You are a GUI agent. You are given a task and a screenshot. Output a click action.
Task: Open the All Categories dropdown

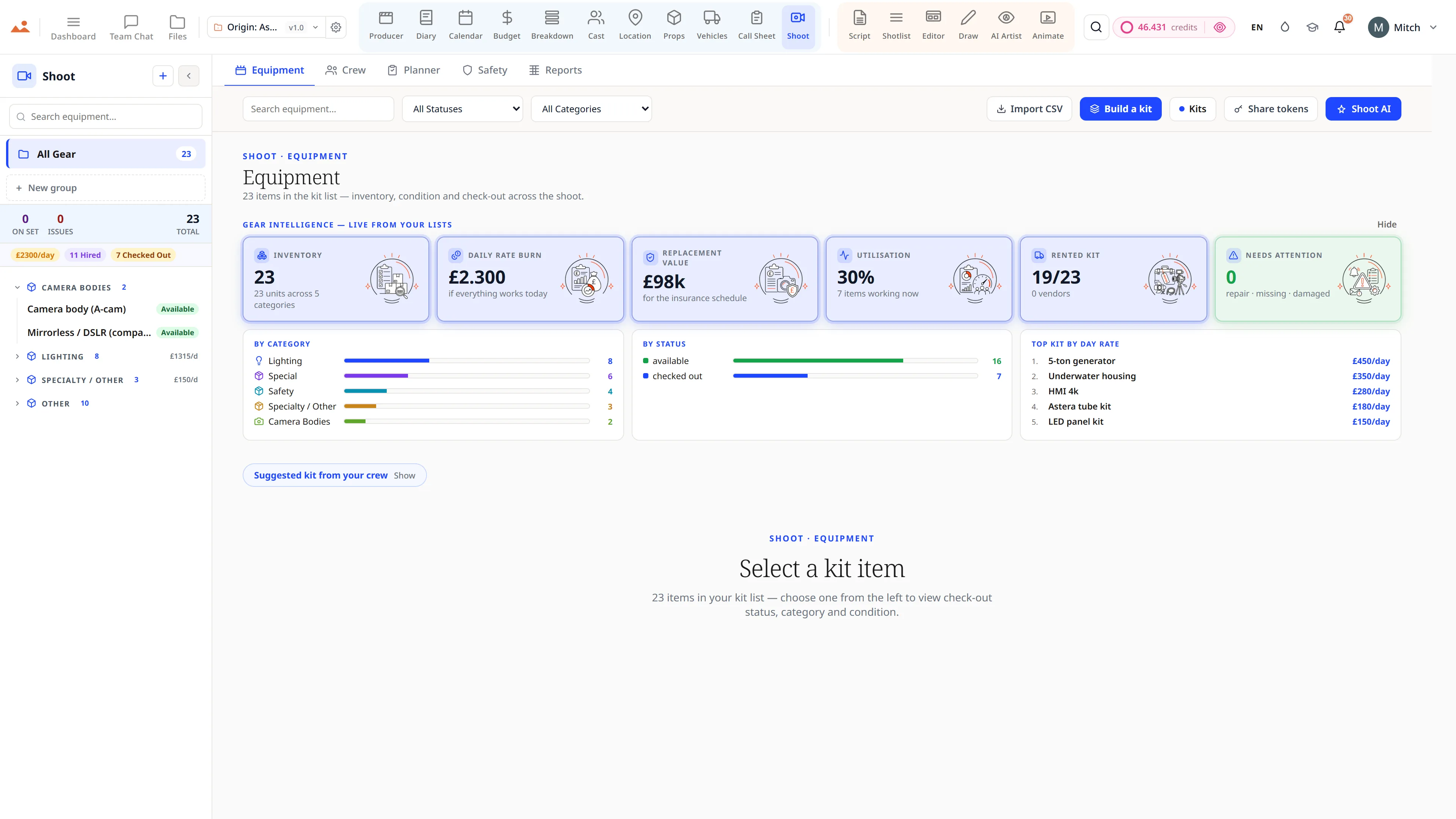click(591, 109)
